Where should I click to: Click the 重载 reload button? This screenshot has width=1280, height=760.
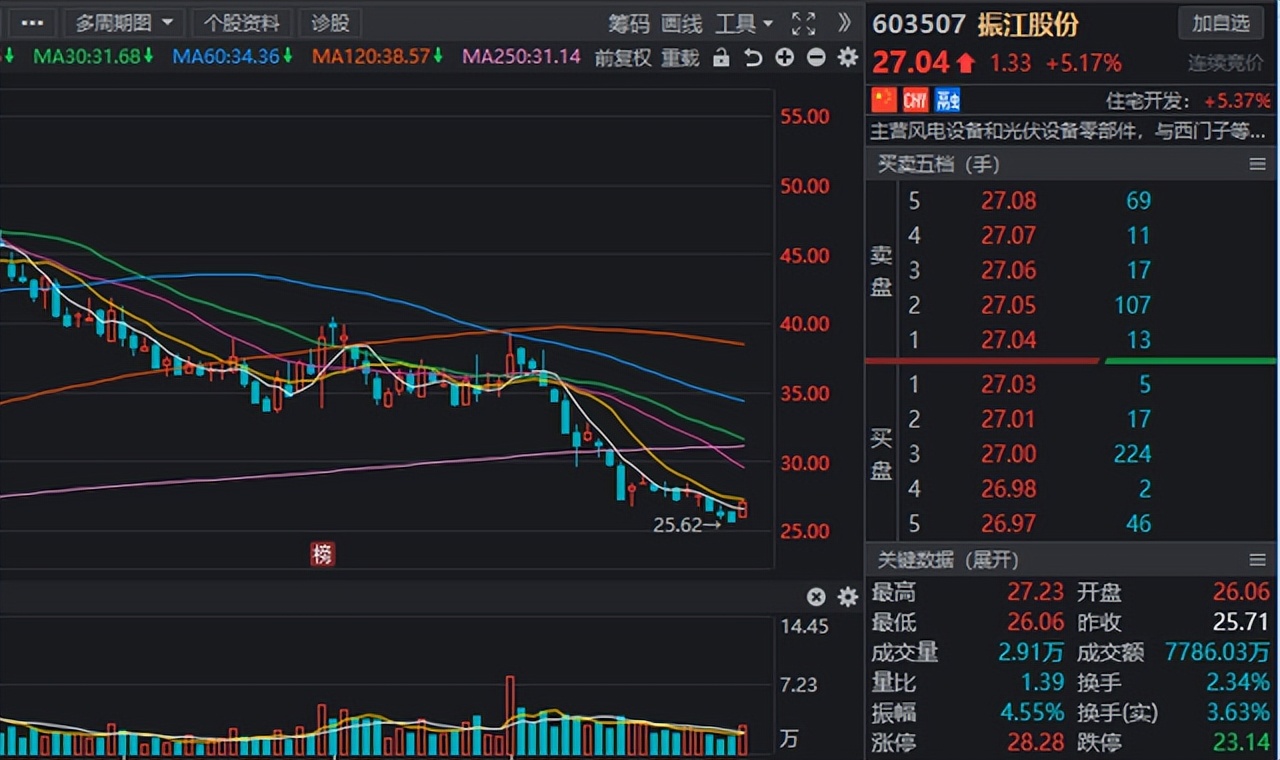(680, 58)
